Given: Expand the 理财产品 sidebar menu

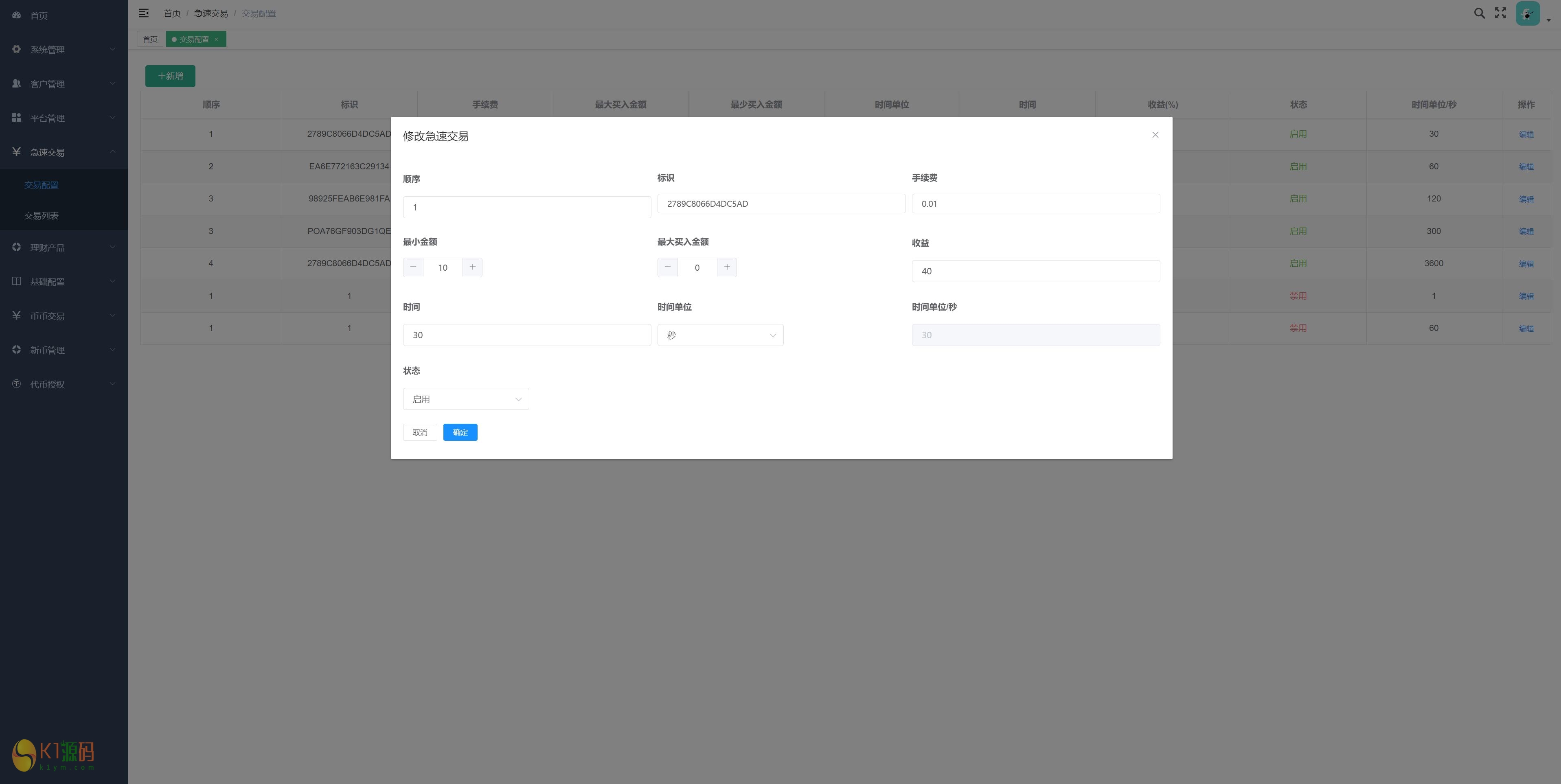Looking at the screenshot, I should pos(64,248).
